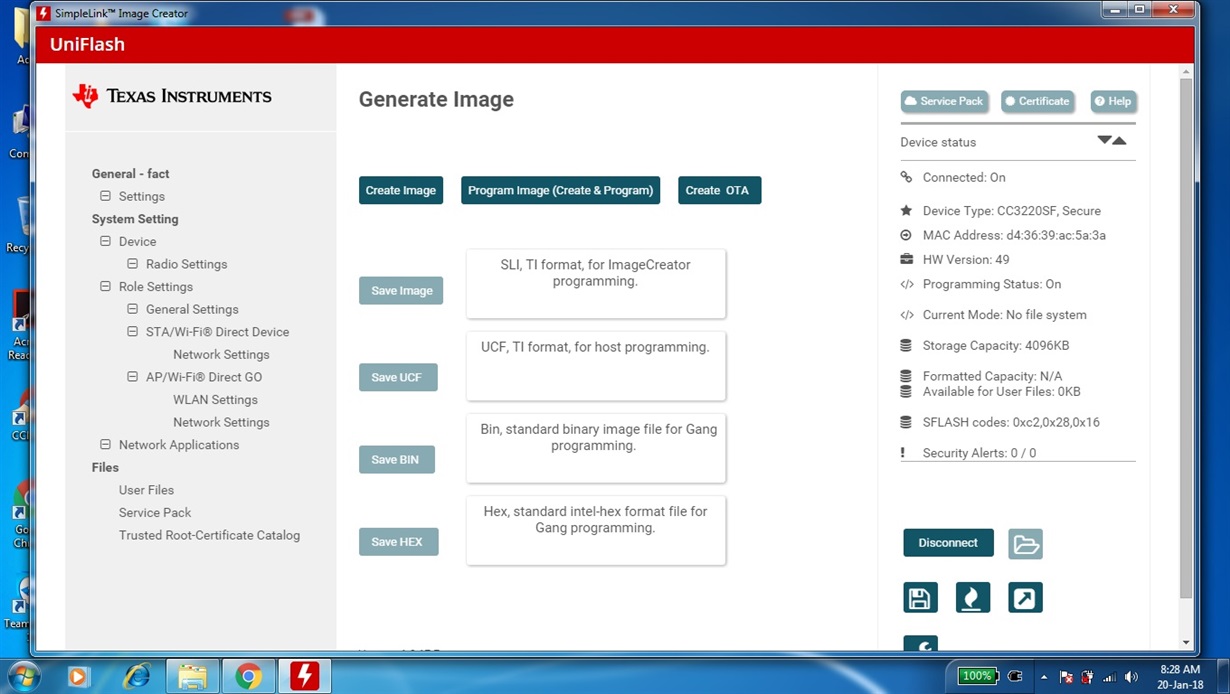The image size is (1230, 694).
Task: Open Internet Explorer from the taskbar
Action: coord(137,677)
